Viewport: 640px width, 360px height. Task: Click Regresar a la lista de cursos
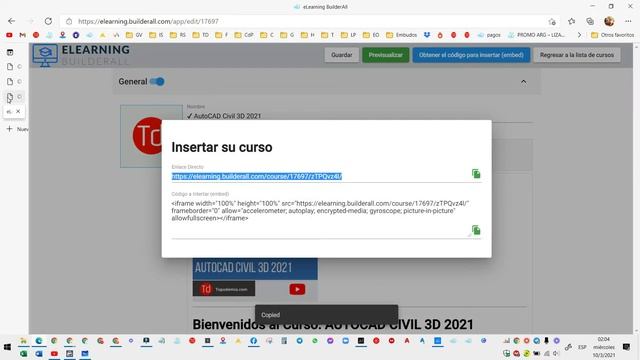(x=577, y=55)
